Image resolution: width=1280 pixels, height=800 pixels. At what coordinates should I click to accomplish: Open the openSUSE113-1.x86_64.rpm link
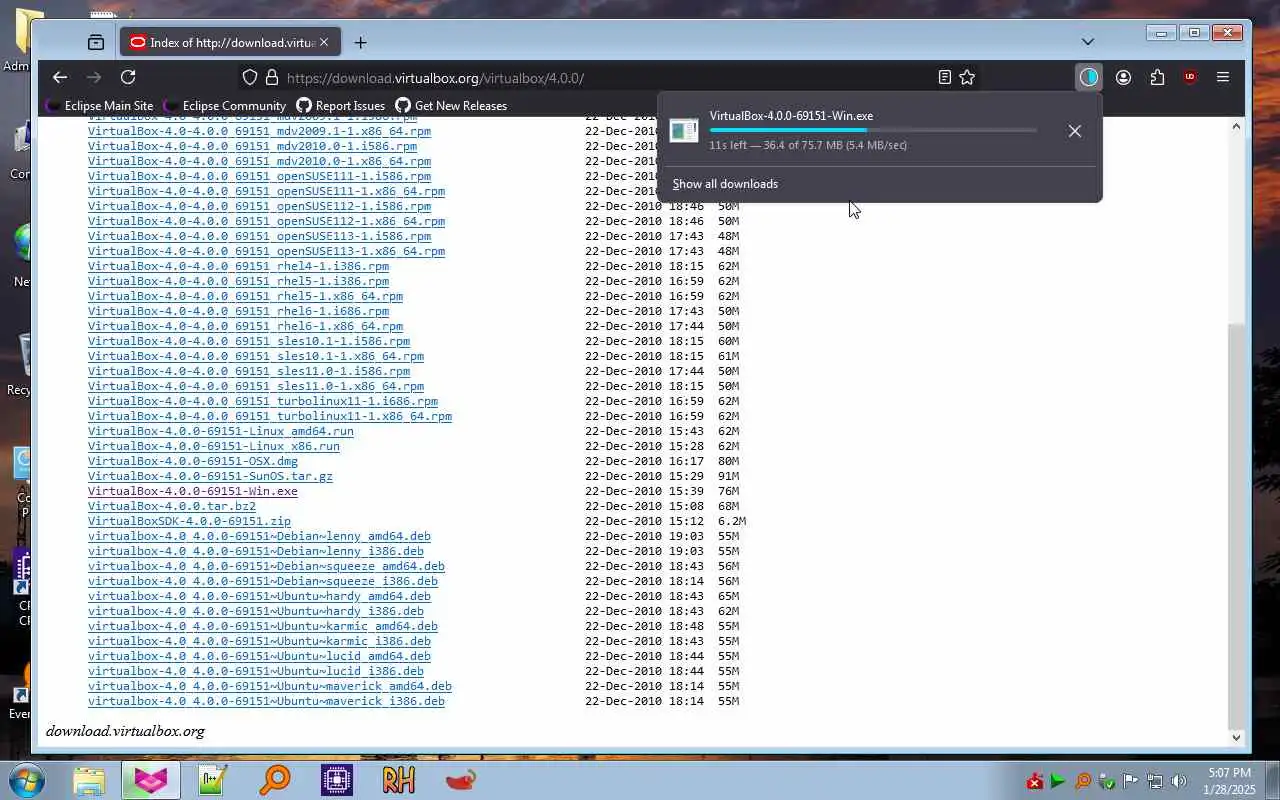click(266, 251)
